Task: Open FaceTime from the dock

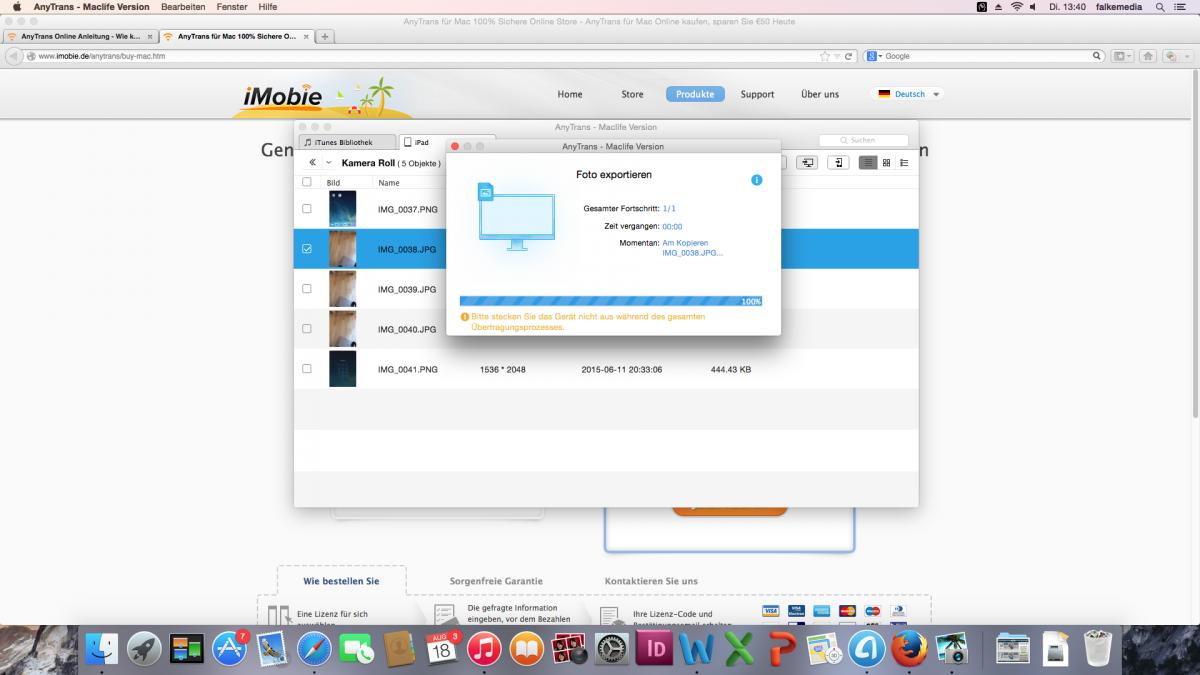Action: coord(356,650)
